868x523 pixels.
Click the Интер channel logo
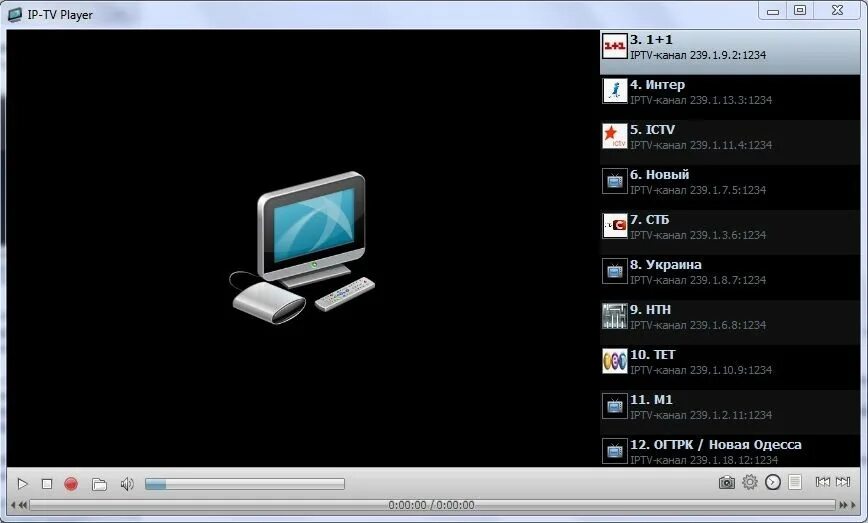pyautogui.click(x=614, y=91)
